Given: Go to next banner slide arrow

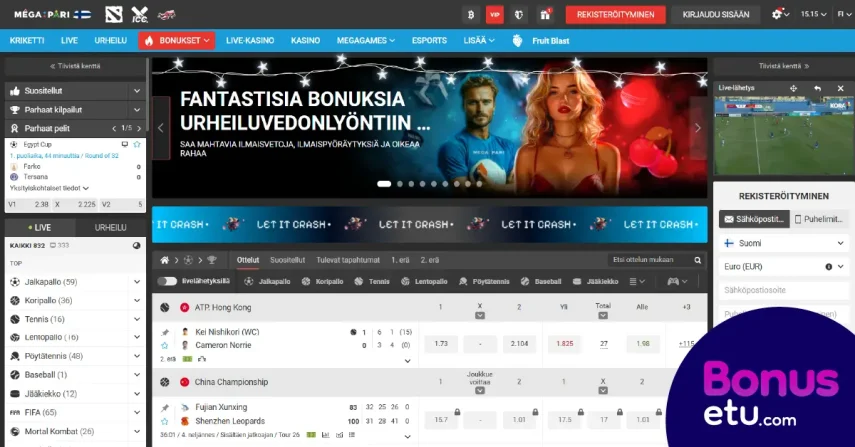Looking at the screenshot, I should tap(697, 128).
